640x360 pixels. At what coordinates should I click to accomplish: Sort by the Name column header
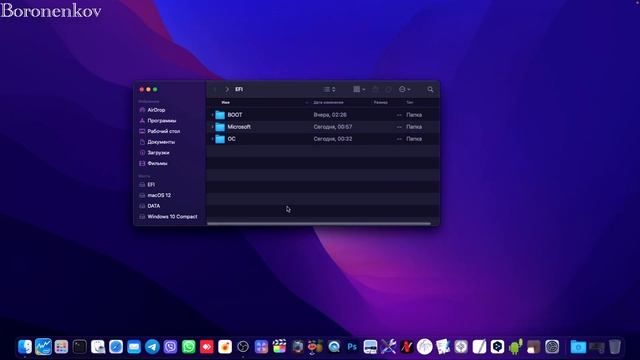(x=226, y=102)
